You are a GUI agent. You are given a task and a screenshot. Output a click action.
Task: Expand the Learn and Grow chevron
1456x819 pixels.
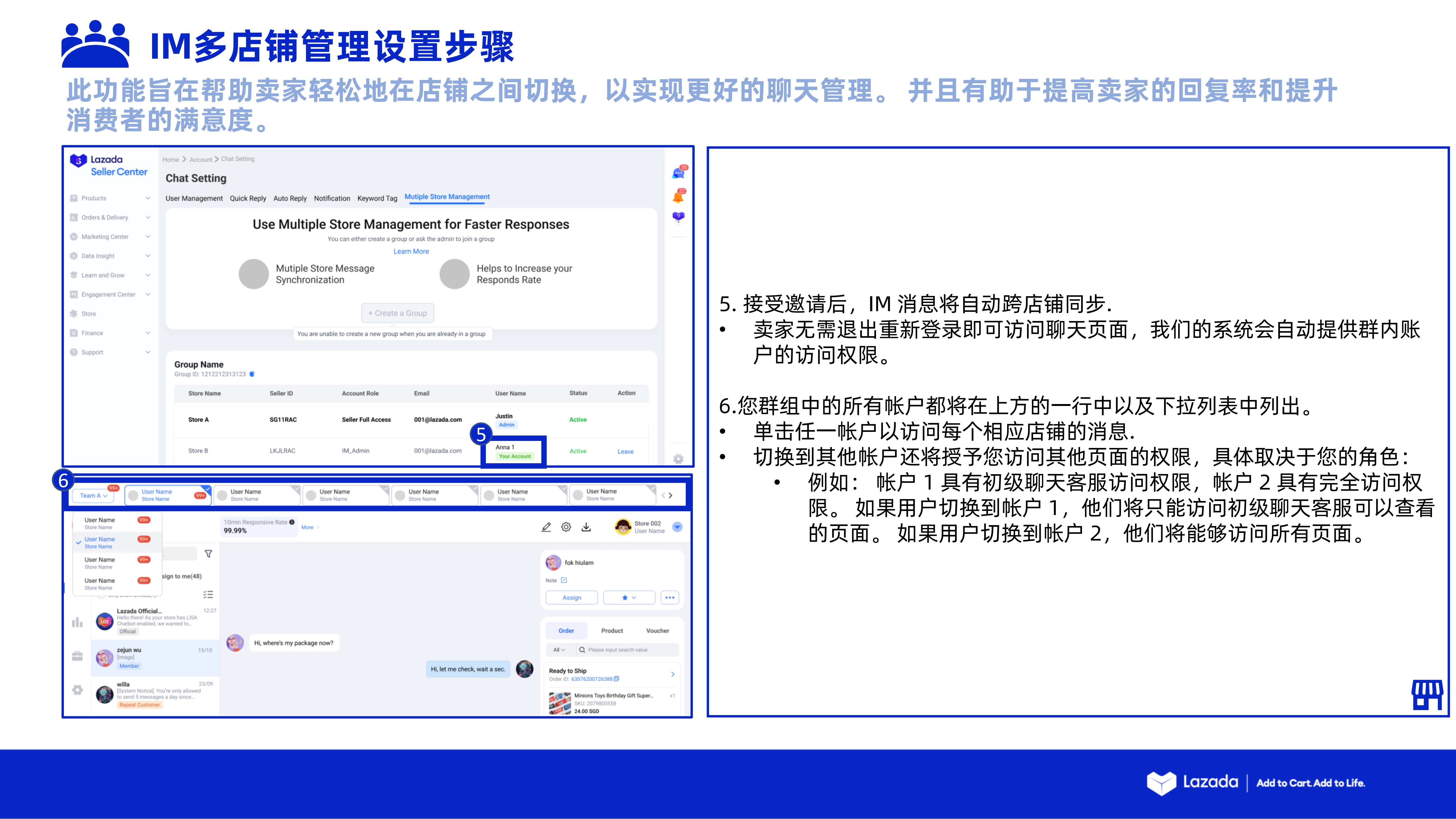148,275
